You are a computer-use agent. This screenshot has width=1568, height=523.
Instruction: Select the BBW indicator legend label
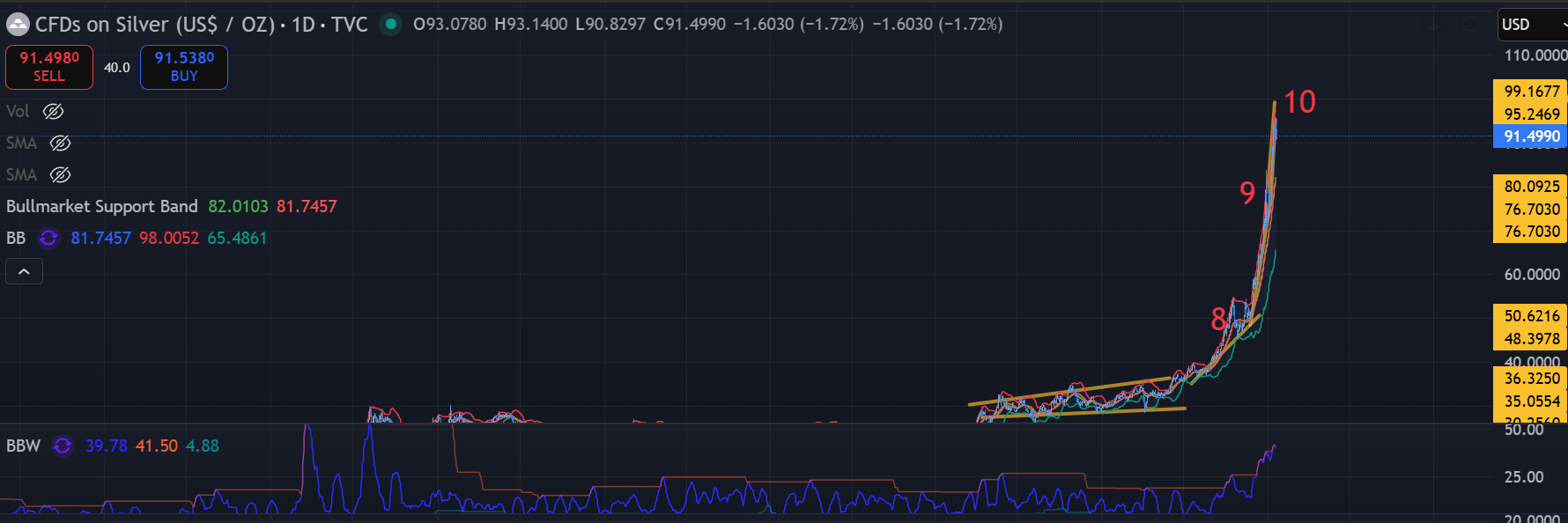(24, 446)
